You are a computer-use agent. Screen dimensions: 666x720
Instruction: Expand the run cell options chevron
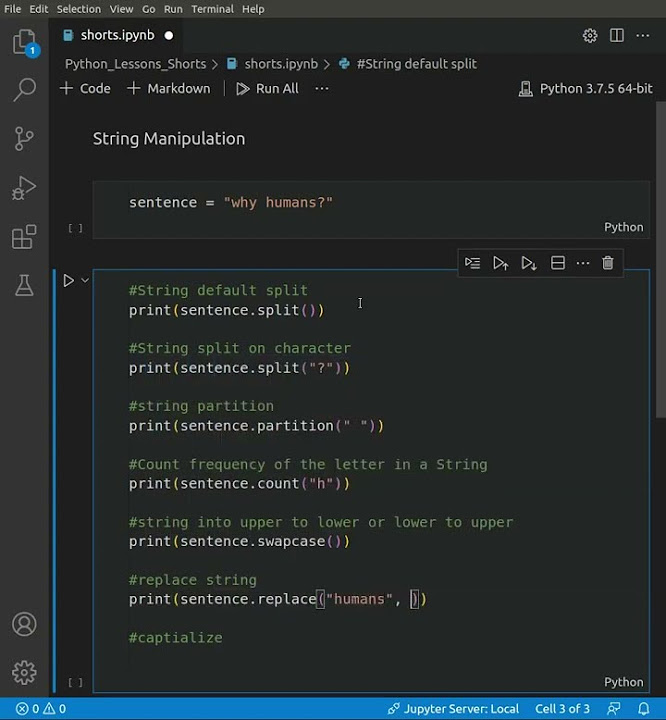[x=85, y=280]
